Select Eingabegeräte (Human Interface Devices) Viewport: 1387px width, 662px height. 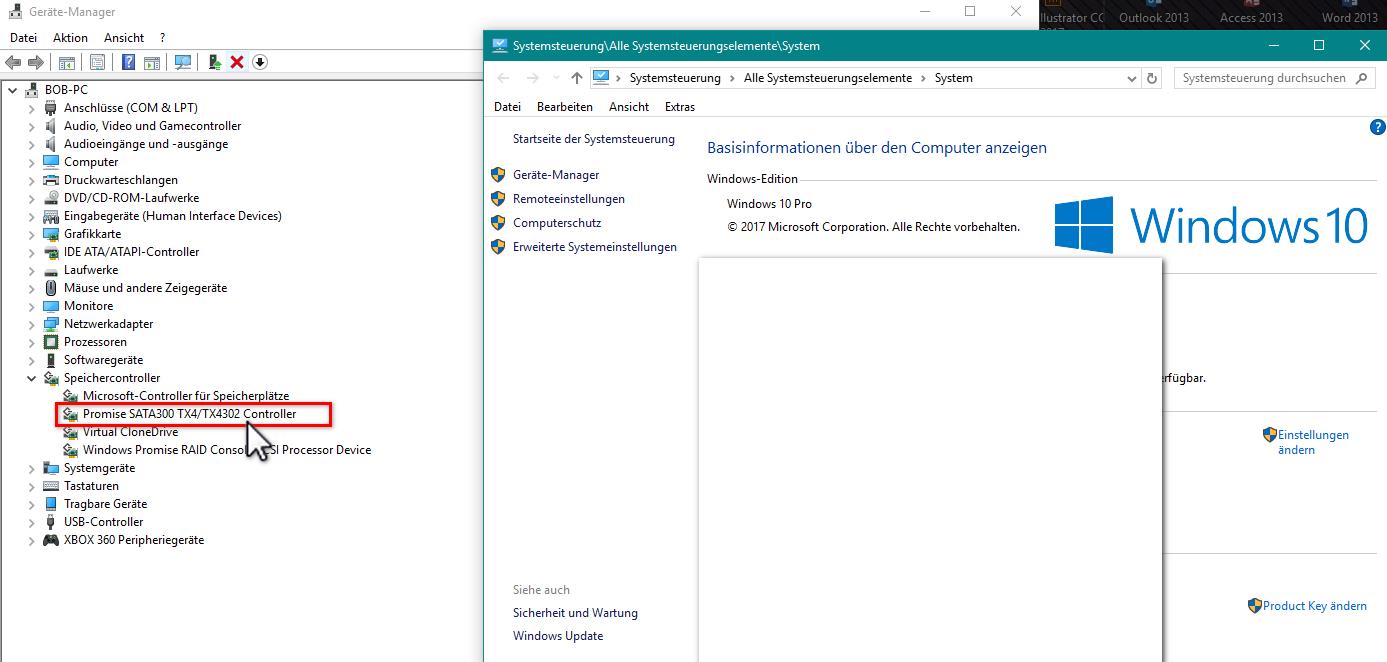click(172, 216)
